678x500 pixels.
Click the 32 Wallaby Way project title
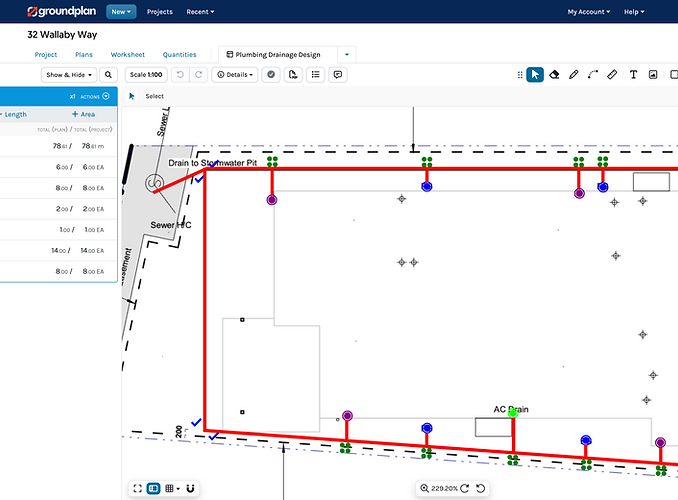click(x=62, y=35)
